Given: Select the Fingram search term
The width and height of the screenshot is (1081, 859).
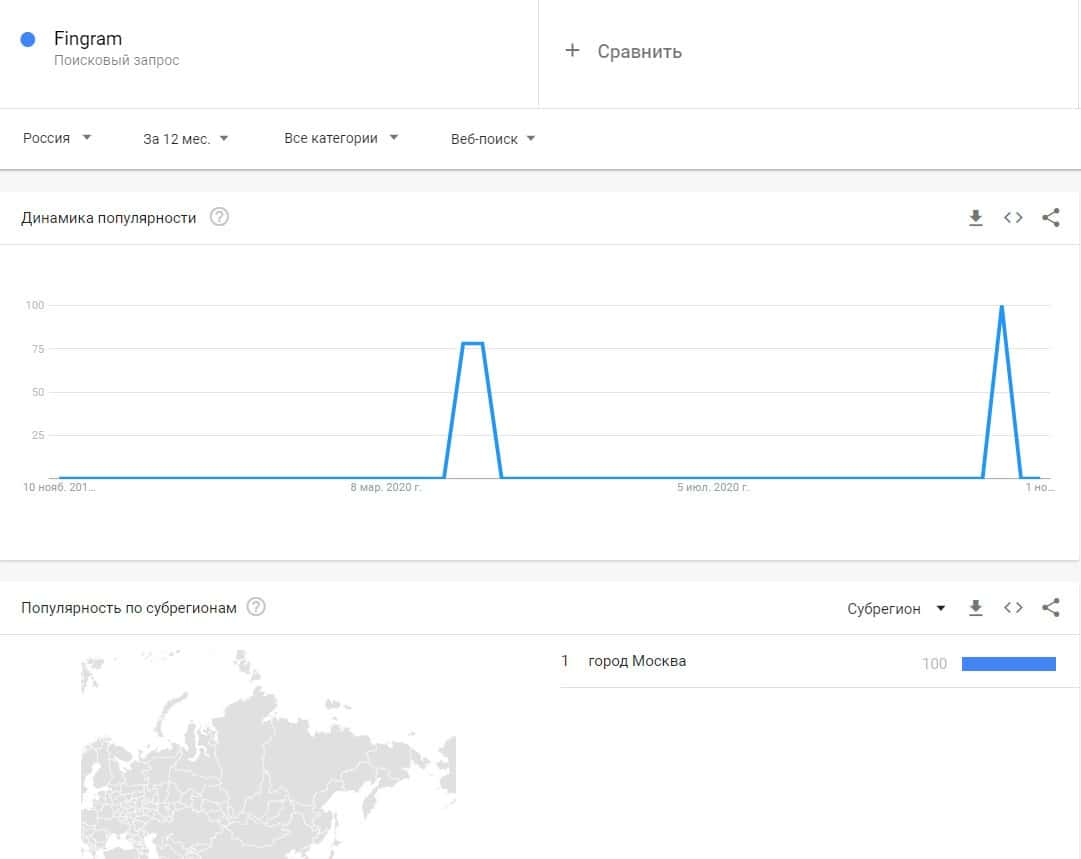Looking at the screenshot, I should click(x=88, y=39).
